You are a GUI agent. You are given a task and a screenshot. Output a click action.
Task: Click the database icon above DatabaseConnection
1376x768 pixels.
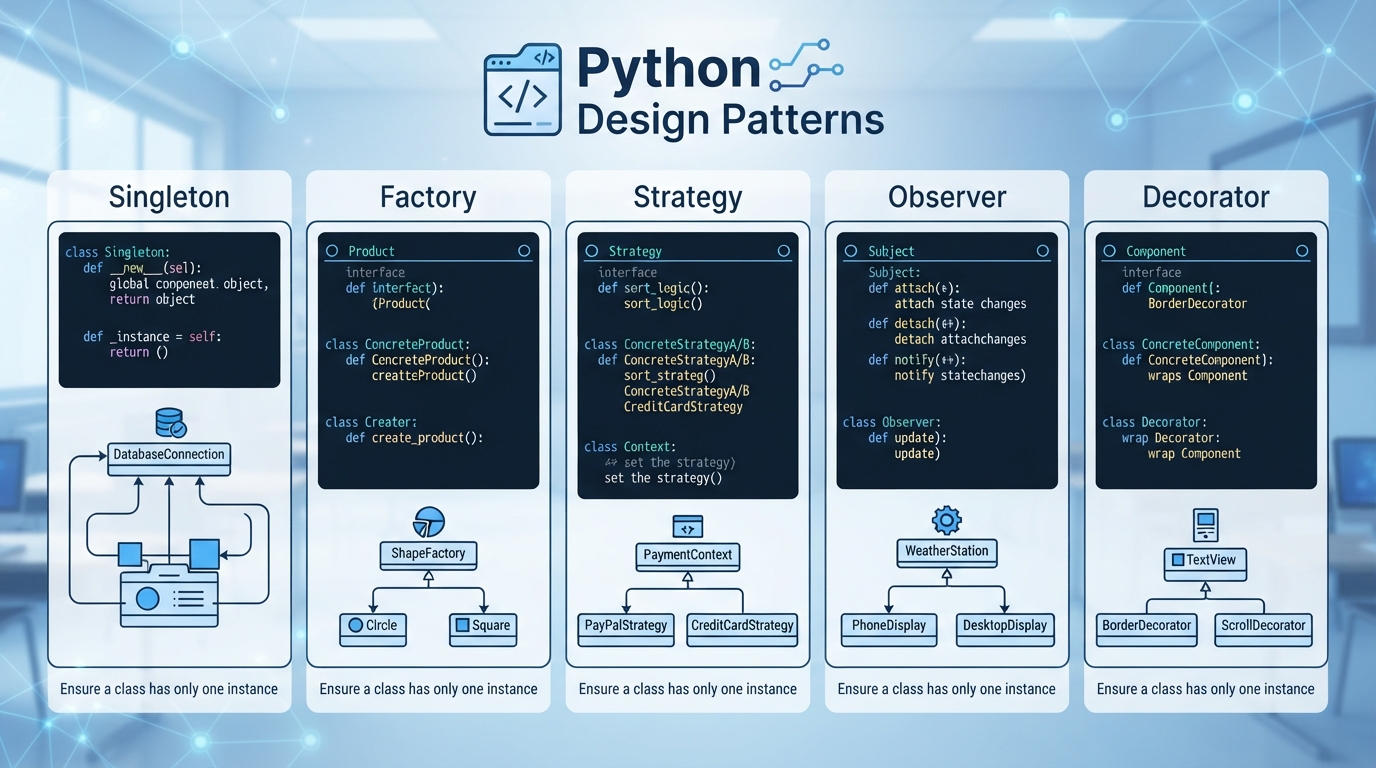[x=169, y=423]
